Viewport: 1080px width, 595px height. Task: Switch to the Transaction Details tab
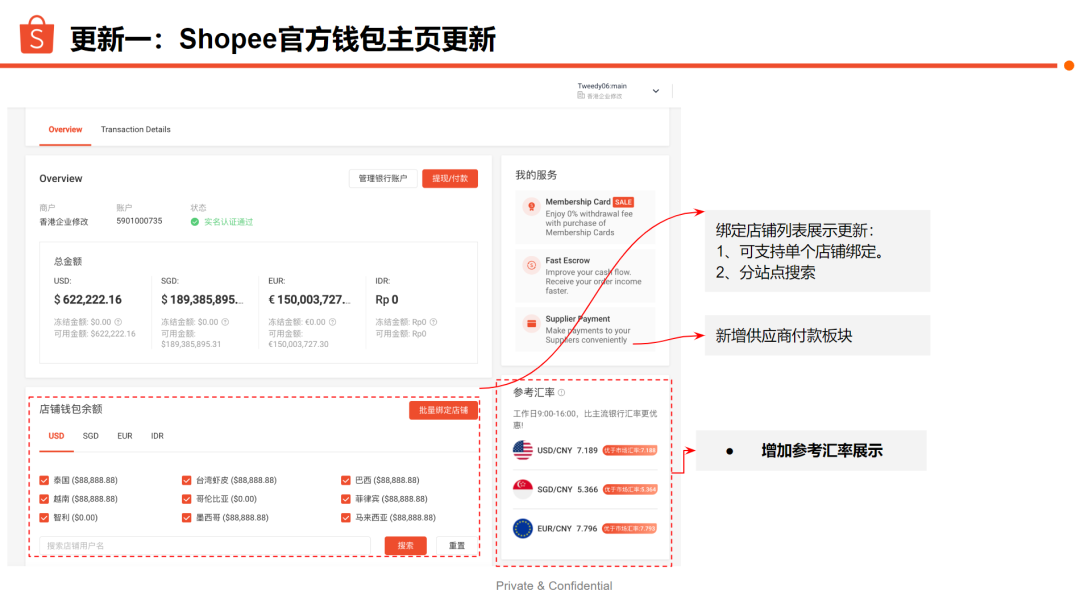135,129
